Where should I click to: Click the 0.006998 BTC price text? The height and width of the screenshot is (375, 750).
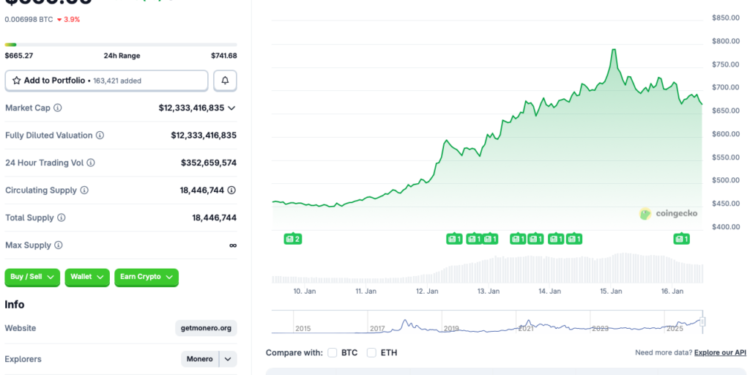[x=29, y=20]
